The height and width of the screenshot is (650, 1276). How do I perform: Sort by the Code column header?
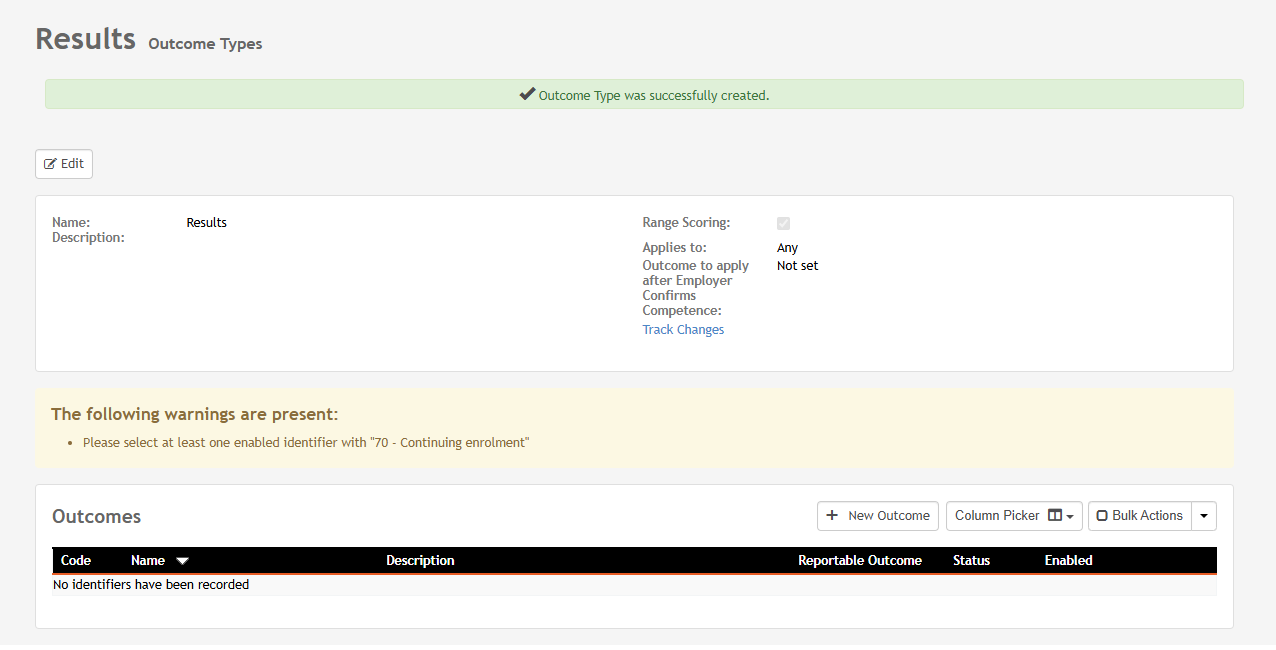coord(76,561)
